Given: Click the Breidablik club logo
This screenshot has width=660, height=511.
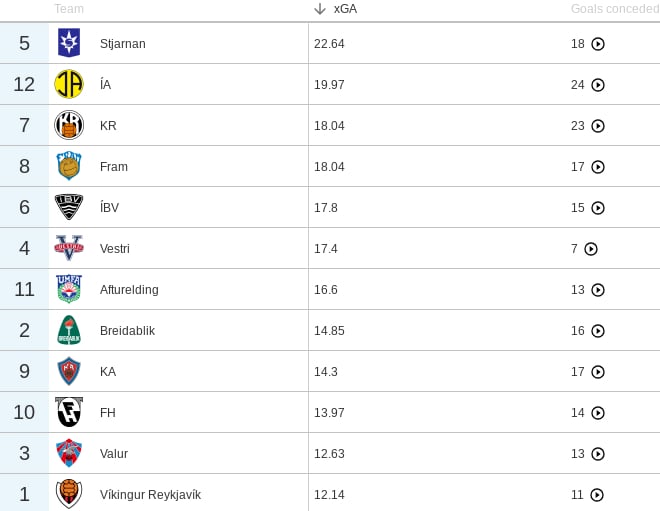Looking at the screenshot, I should 69,330.
